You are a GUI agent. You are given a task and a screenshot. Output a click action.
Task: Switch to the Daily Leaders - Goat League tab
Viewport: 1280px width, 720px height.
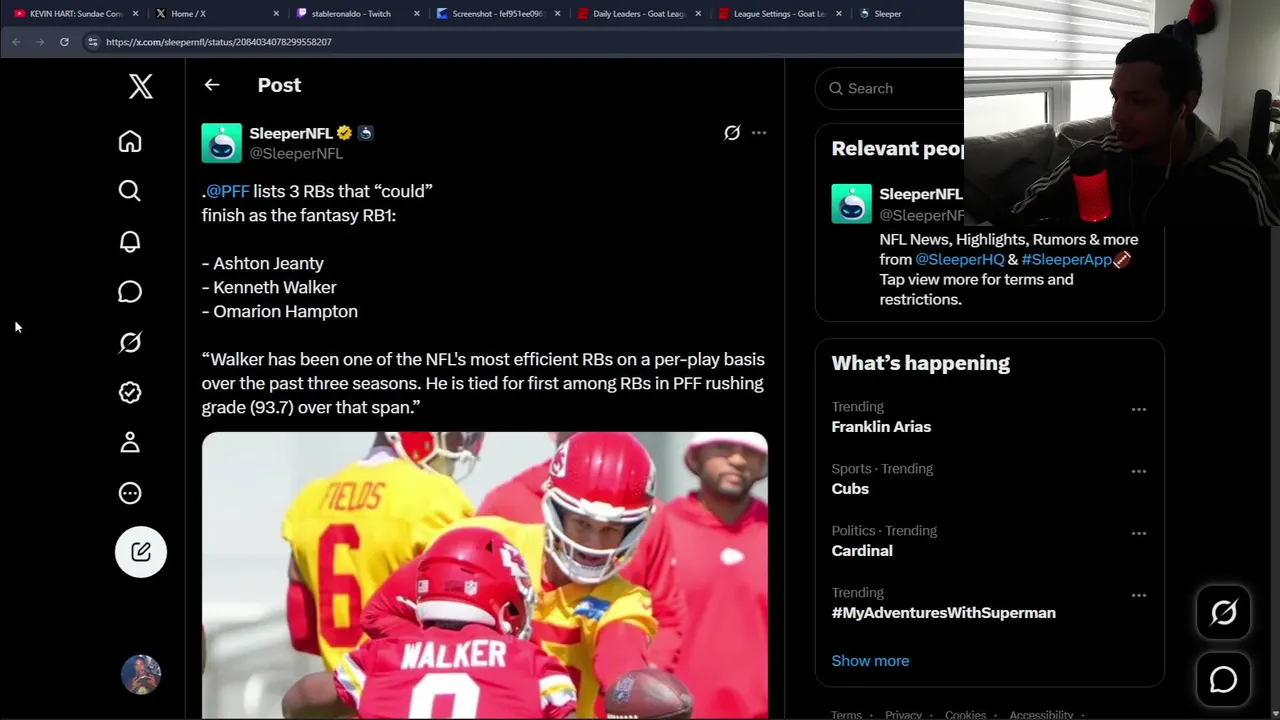[x=640, y=14]
